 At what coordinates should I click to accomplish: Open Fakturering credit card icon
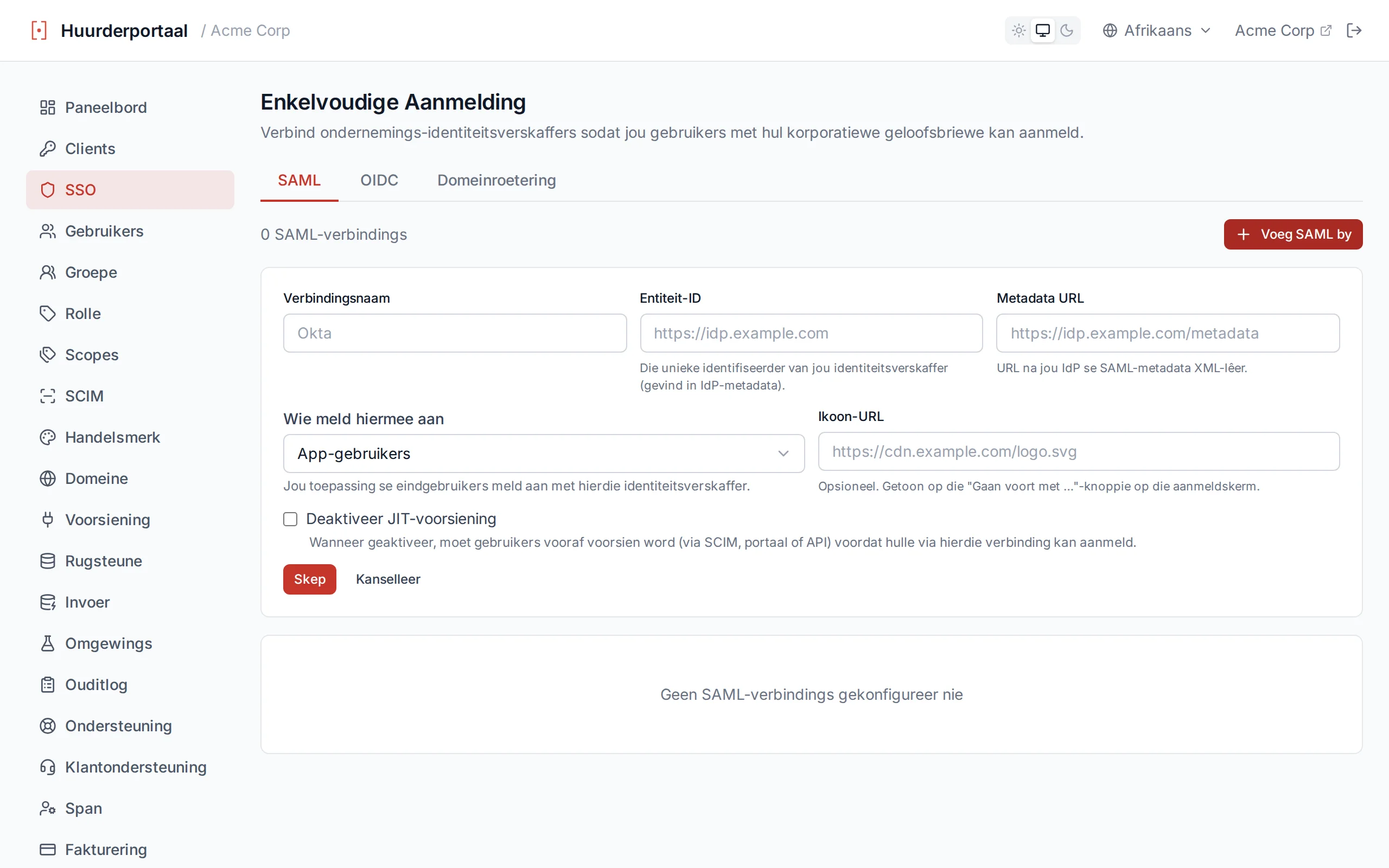tap(48, 850)
